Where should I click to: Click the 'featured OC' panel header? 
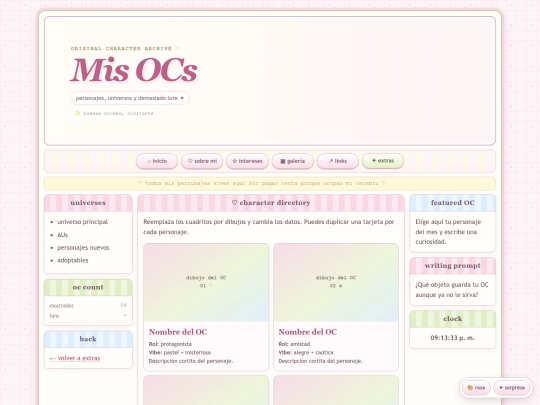[x=453, y=203]
